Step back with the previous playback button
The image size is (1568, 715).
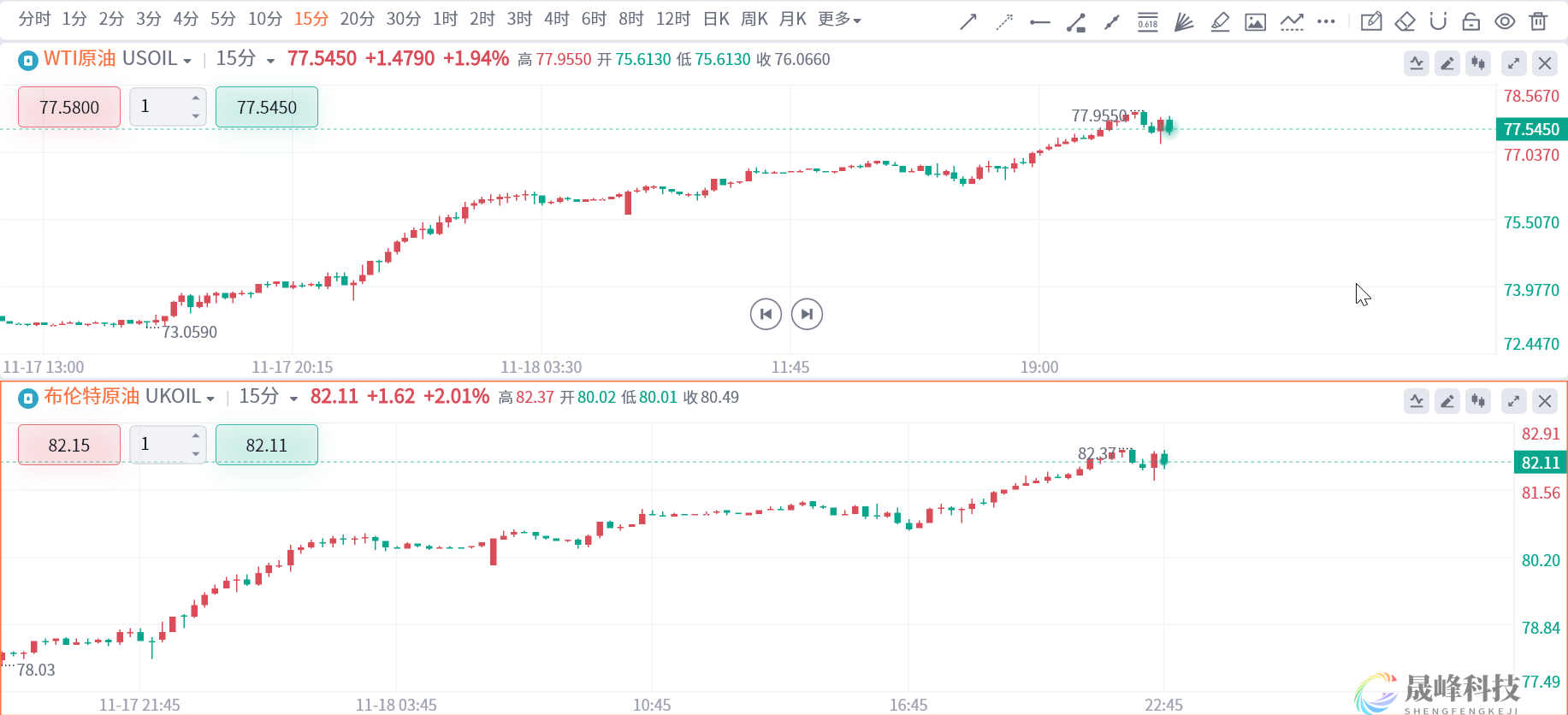pyautogui.click(x=766, y=315)
